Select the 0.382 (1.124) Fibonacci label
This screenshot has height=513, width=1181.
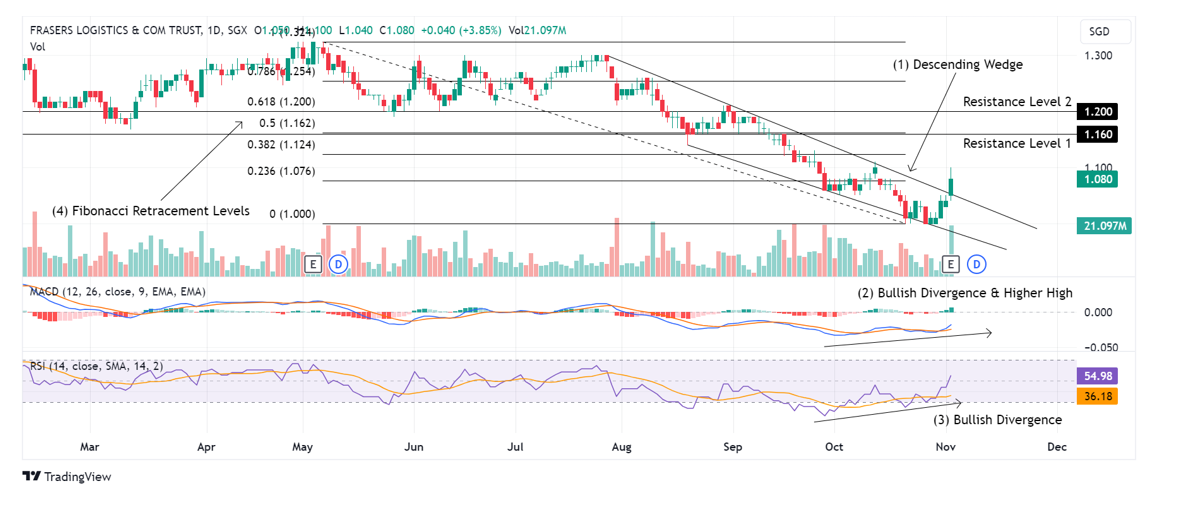click(282, 144)
